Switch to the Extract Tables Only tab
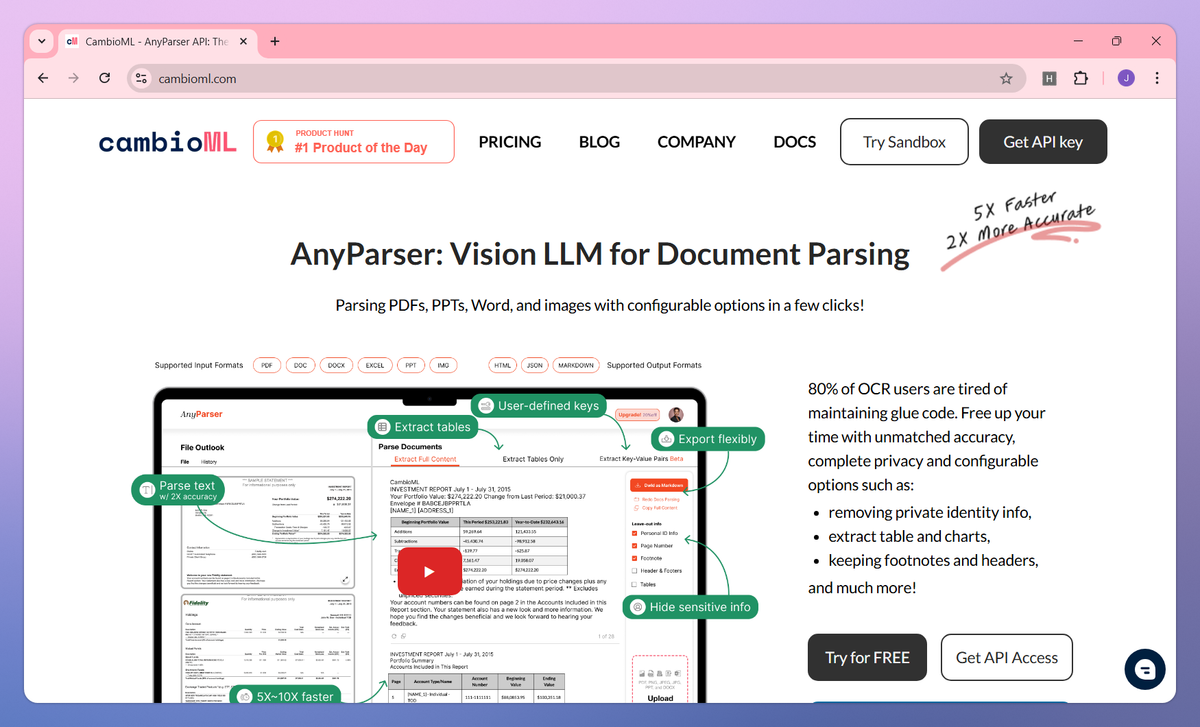The width and height of the screenshot is (1200, 727). (533, 458)
